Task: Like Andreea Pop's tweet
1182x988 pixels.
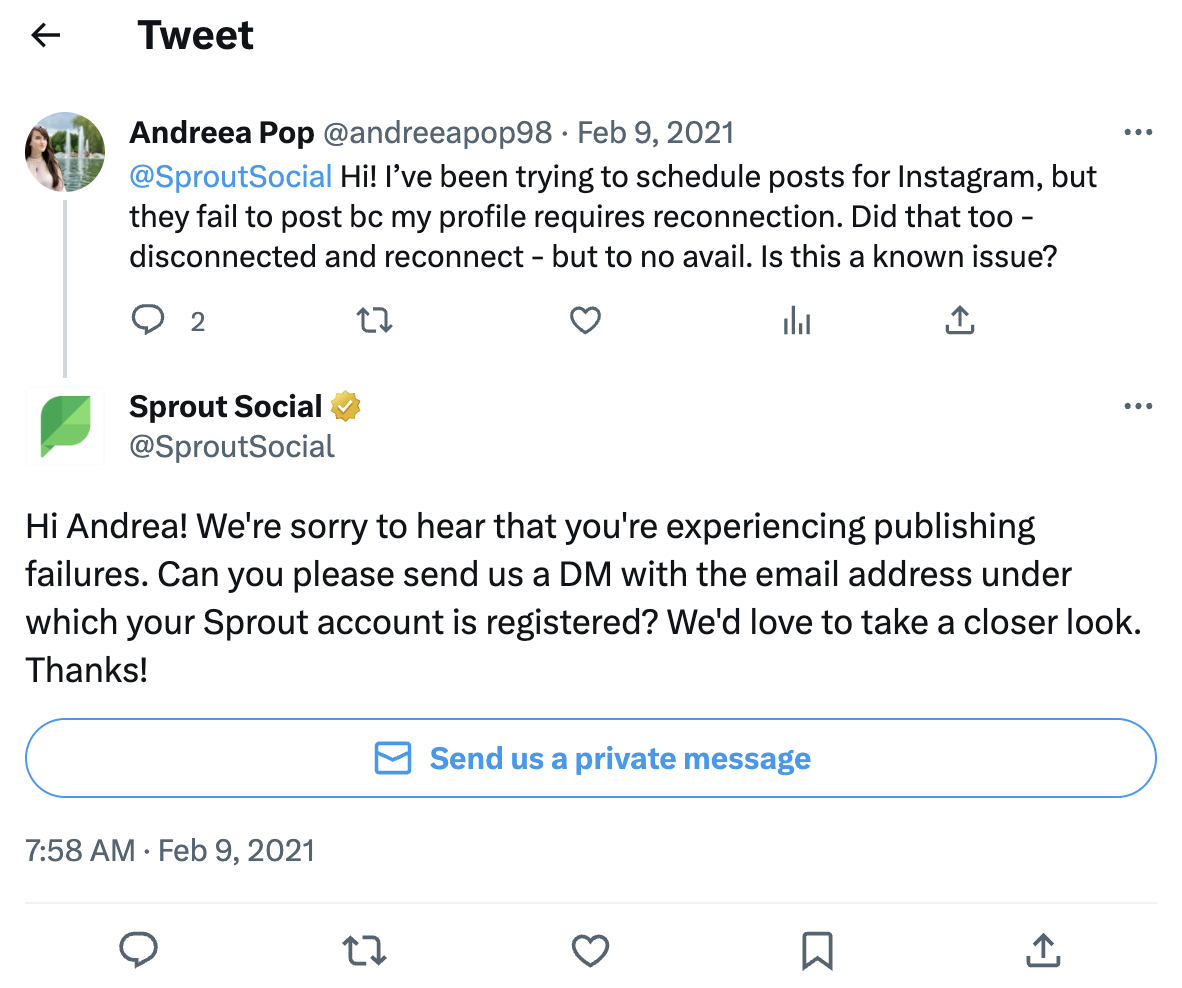Action: click(585, 320)
